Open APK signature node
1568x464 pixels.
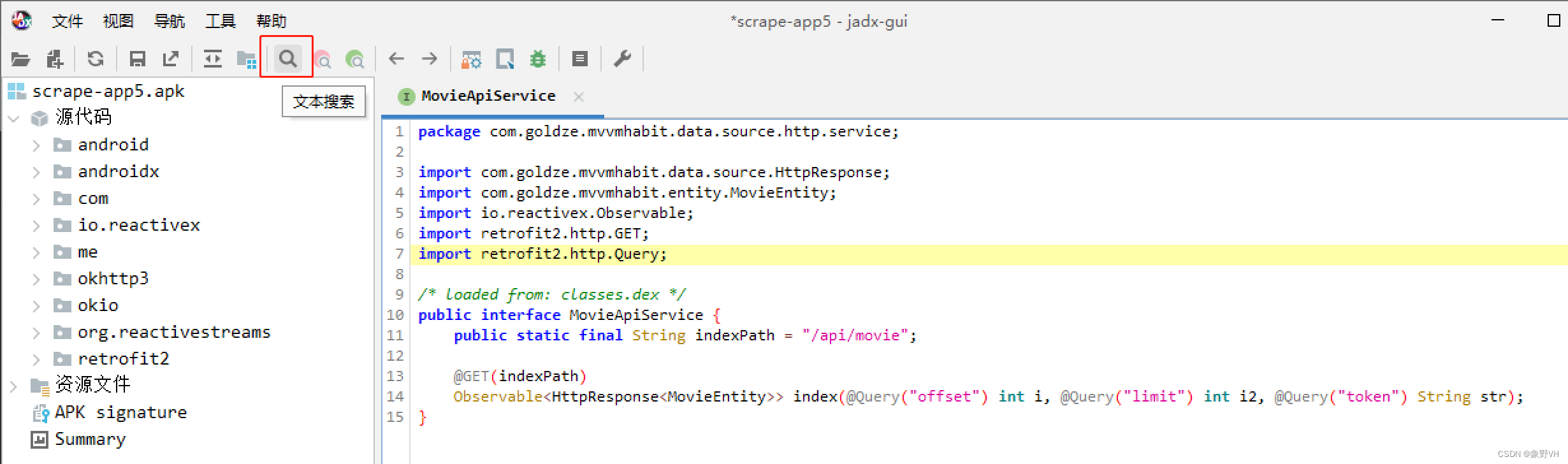point(120,412)
